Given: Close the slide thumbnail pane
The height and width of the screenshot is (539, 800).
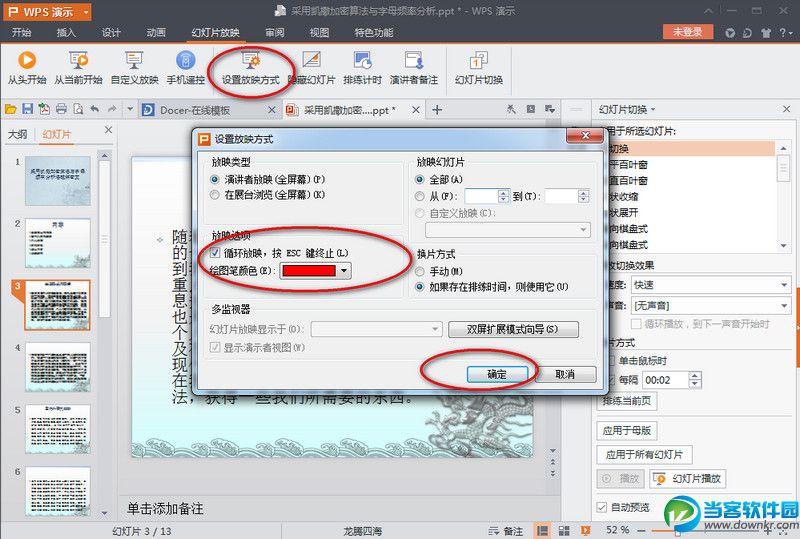Looking at the screenshot, I should coord(108,130).
